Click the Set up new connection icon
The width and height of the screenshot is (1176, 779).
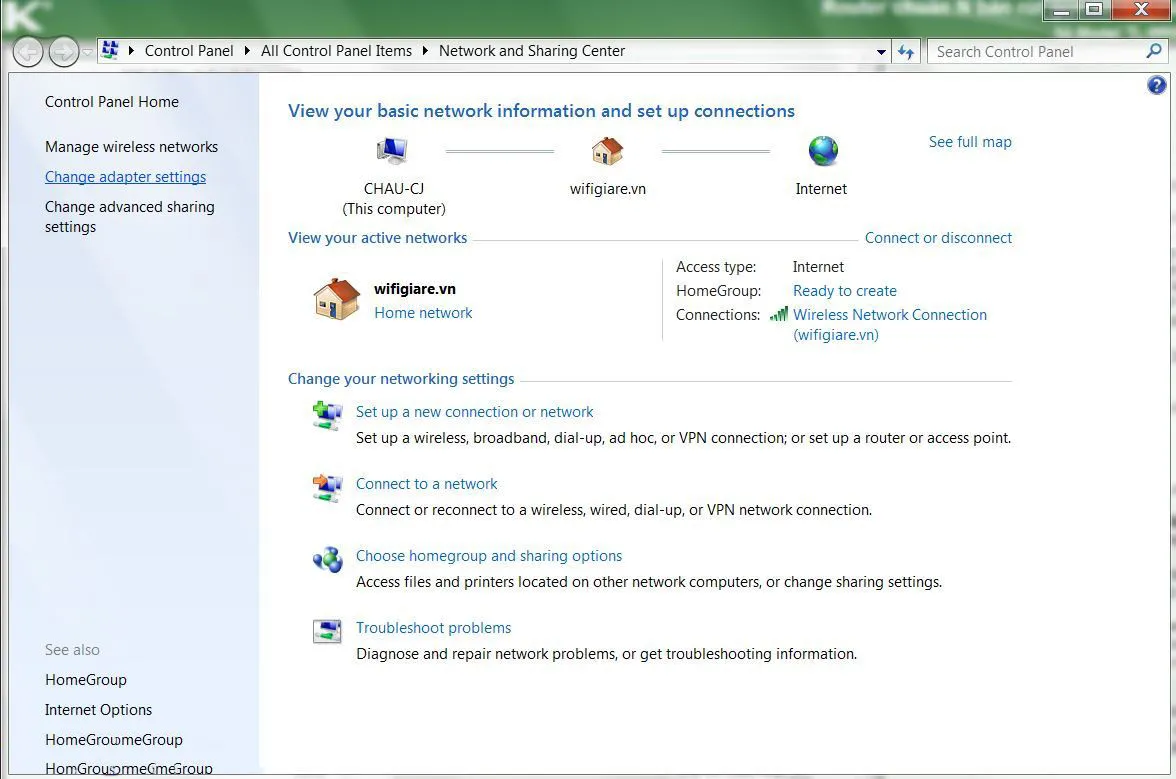(327, 415)
